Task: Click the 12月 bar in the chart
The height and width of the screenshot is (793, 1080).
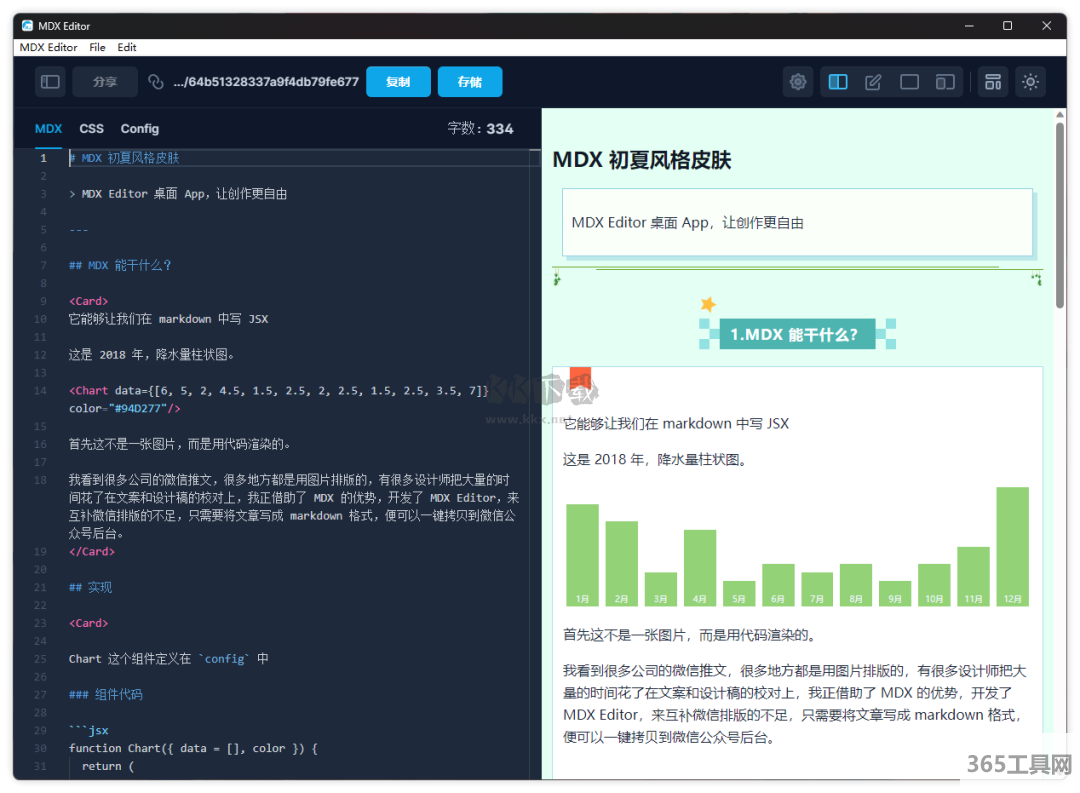Action: 1012,546
